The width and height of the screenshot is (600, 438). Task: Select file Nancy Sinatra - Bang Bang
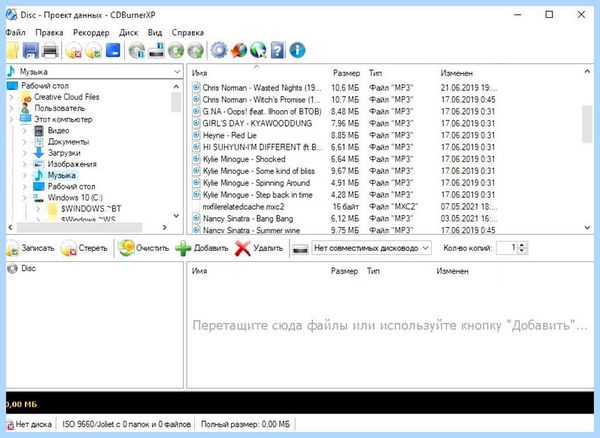(x=248, y=218)
